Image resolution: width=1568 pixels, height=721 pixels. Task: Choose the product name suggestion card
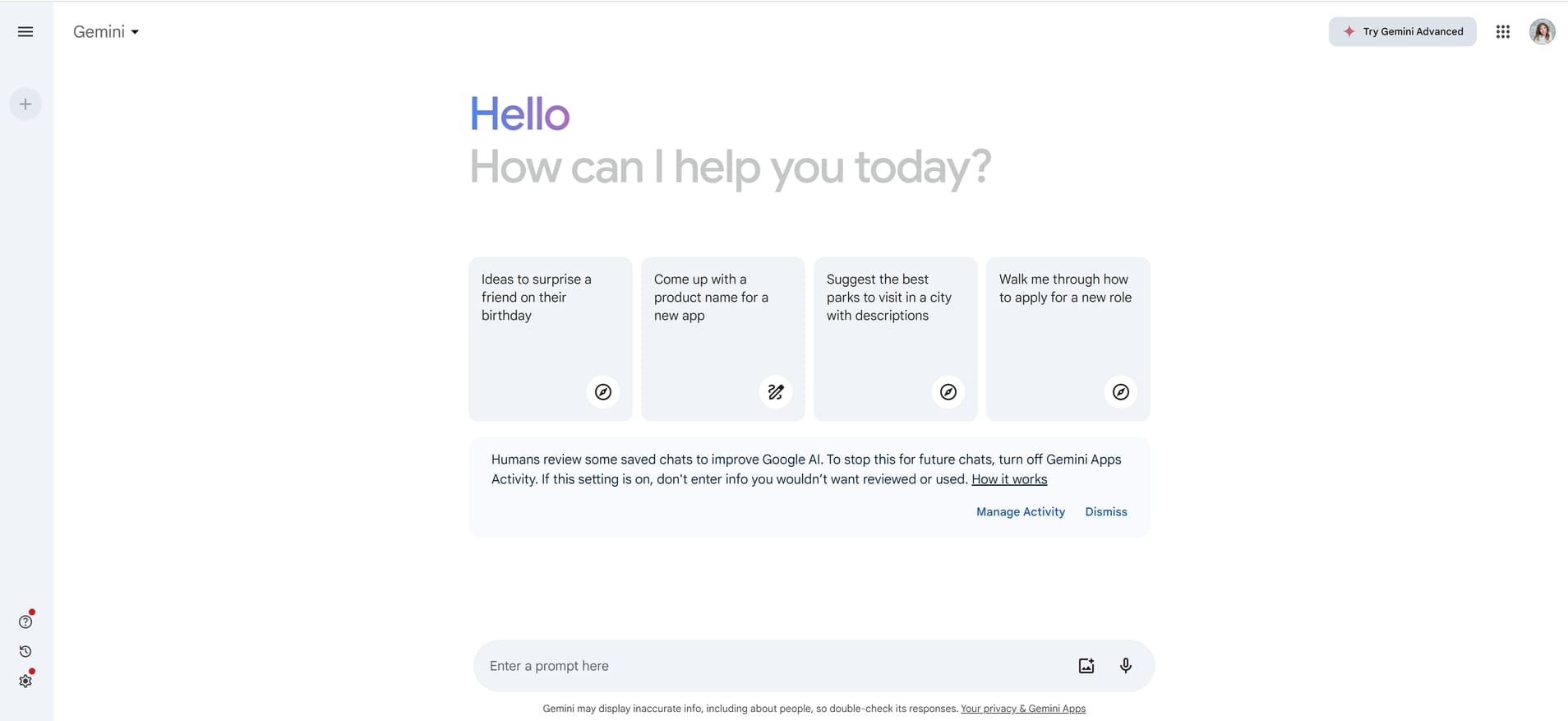pos(722,339)
